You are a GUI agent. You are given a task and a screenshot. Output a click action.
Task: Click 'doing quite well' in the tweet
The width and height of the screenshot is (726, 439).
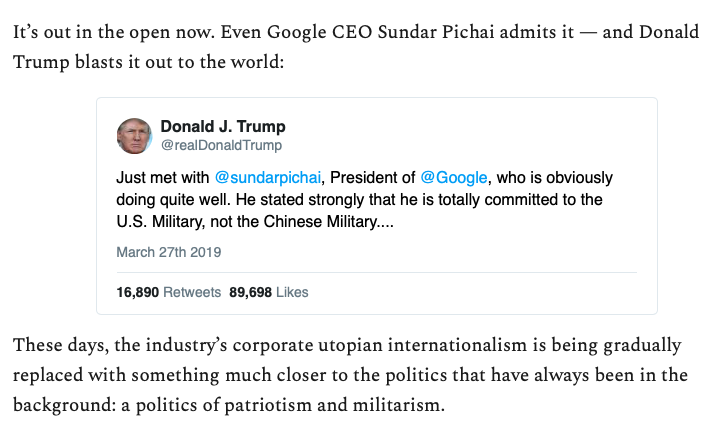point(173,200)
